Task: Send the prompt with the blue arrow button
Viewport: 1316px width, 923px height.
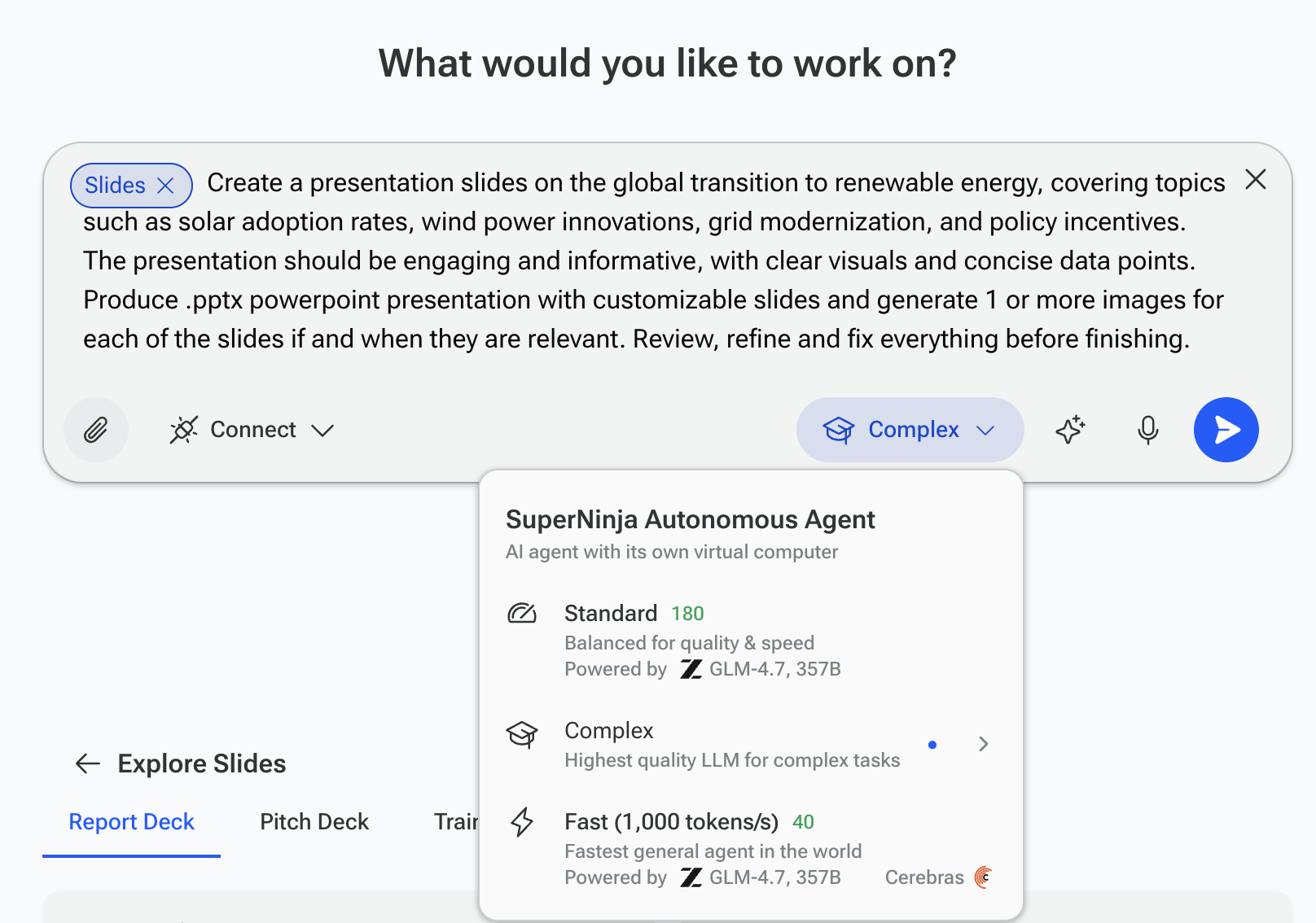Action: coord(1226,430)
